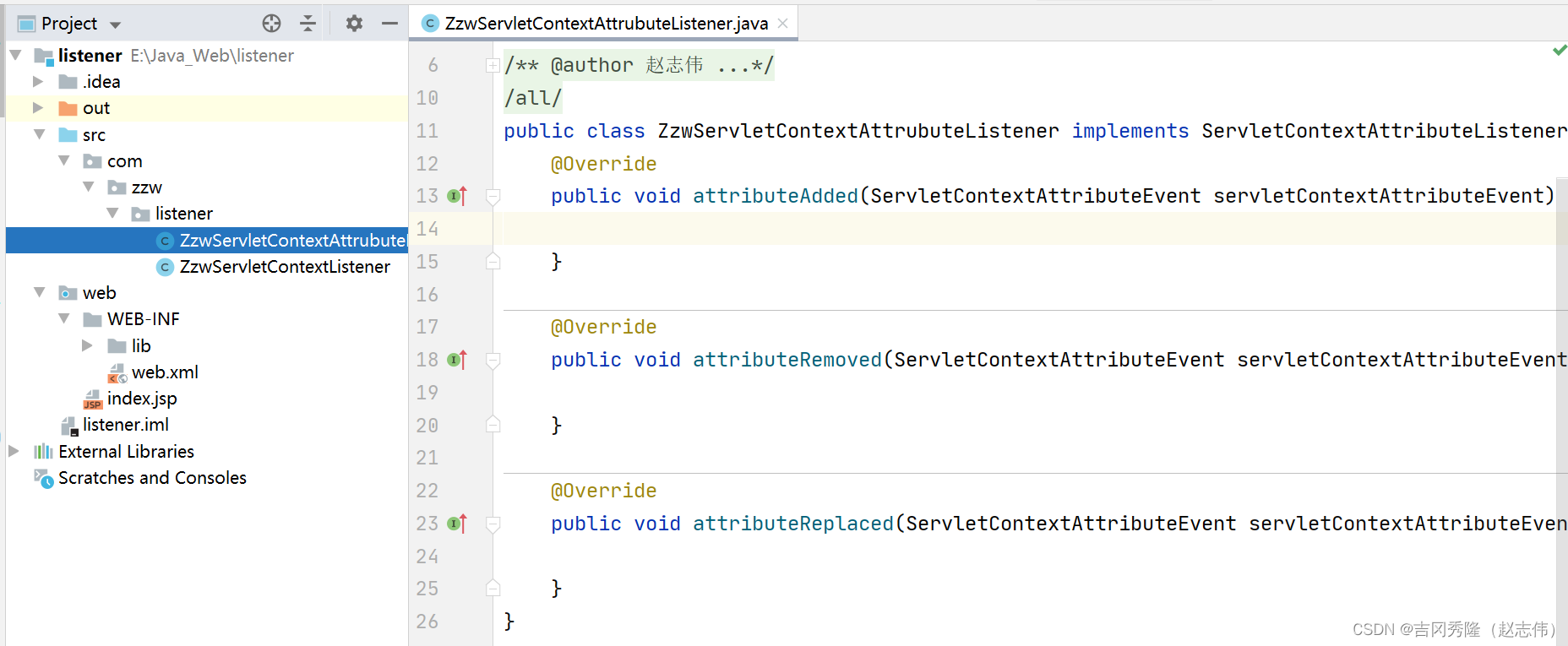
Task: Click the listener.iml module file icon
Action: tap(69, 426)
